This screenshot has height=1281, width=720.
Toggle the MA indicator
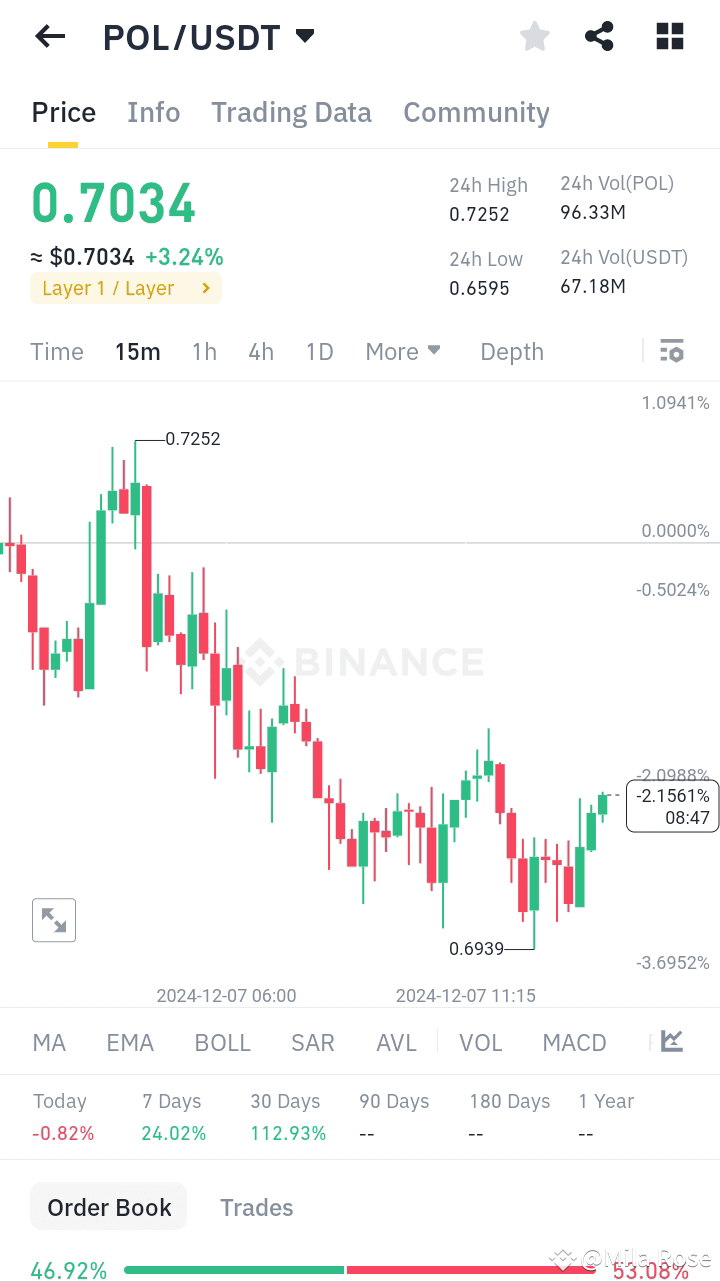(48, 1042)
